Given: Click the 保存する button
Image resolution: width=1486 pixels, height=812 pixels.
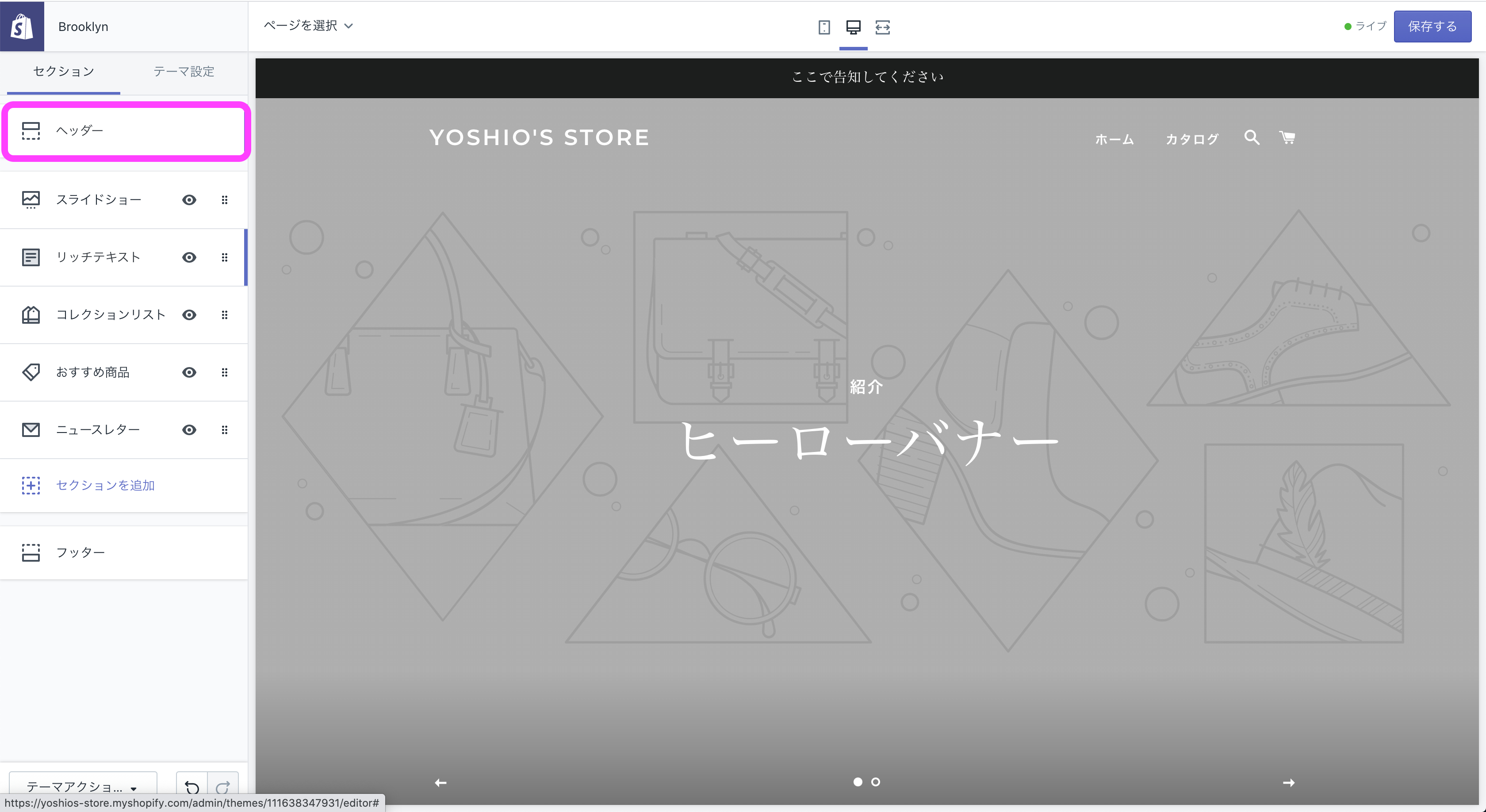Looking at the screenshot, I should 1433,26.
